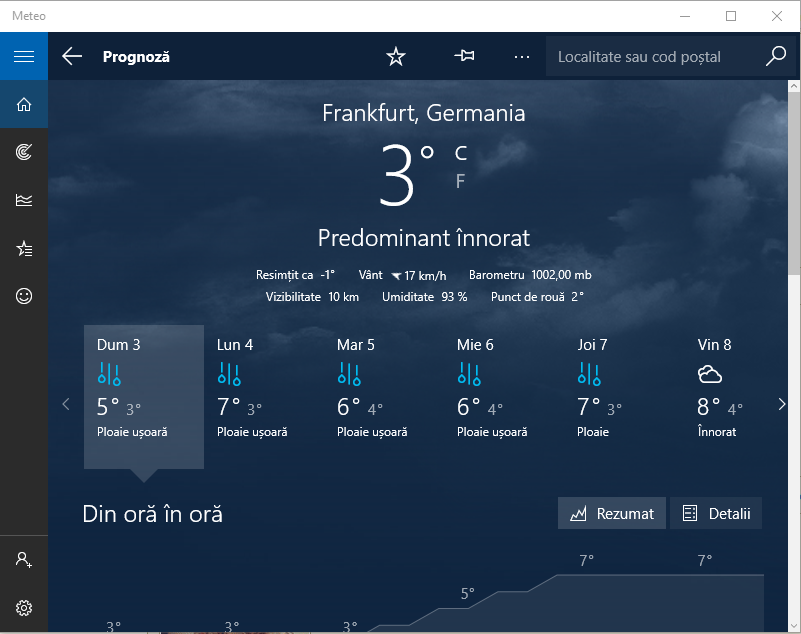Switch temperature units to Fahrenheit
801x634 pixels.
pyautogui.click(x=460, y=181)
